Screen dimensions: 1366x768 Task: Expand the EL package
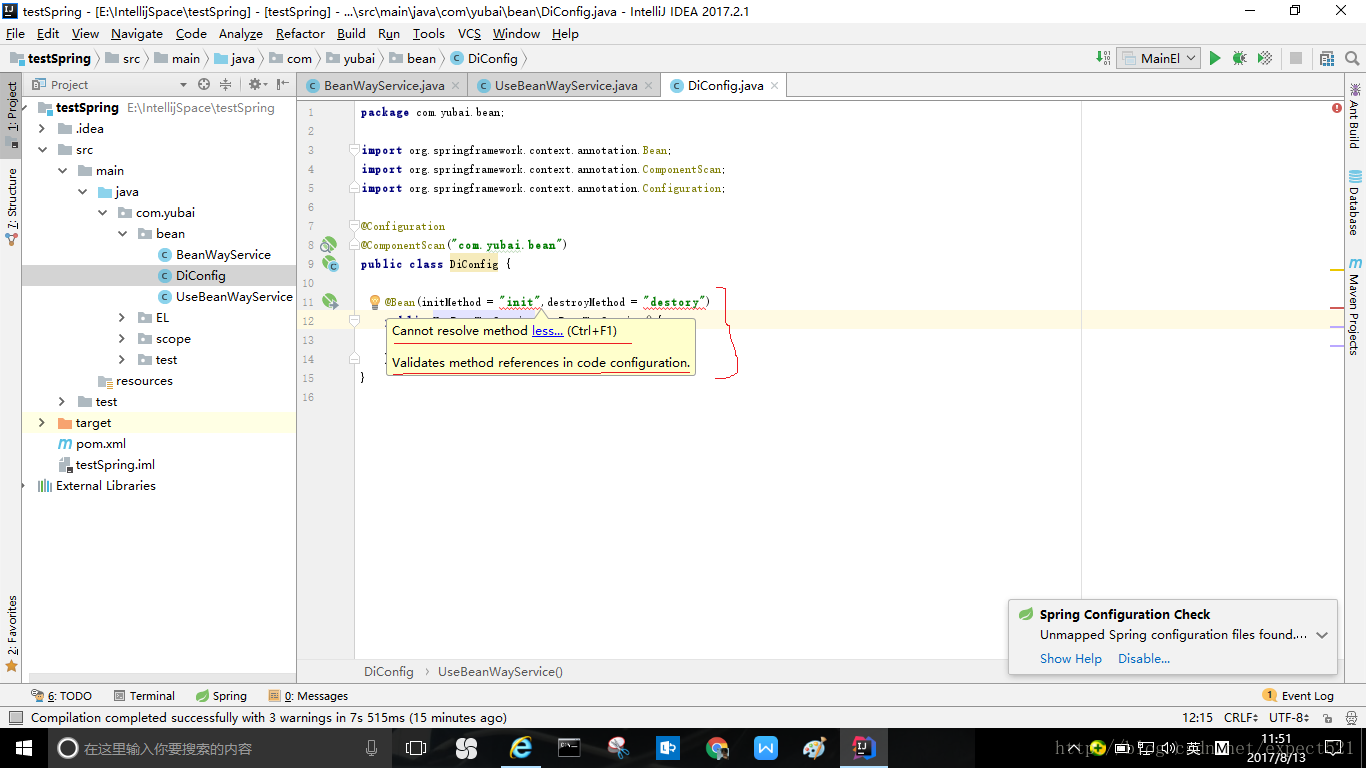122,317
